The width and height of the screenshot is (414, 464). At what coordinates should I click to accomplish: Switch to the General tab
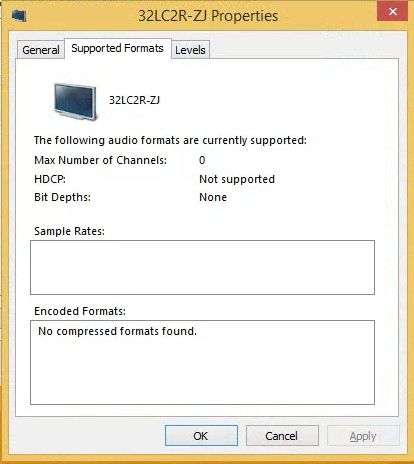41,50
